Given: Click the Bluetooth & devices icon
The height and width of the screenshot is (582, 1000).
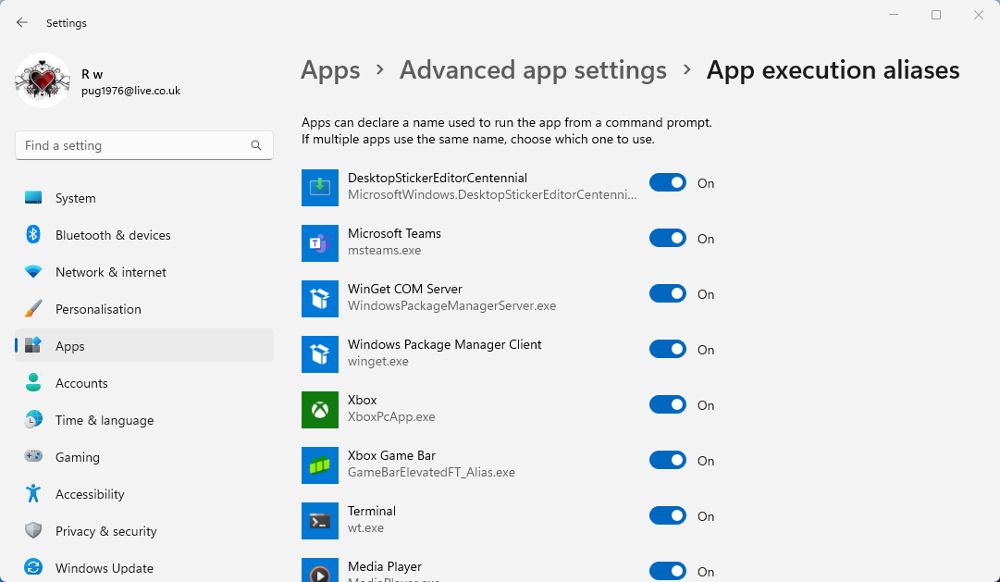Looking at the screenshot, I should pos(35,235).
